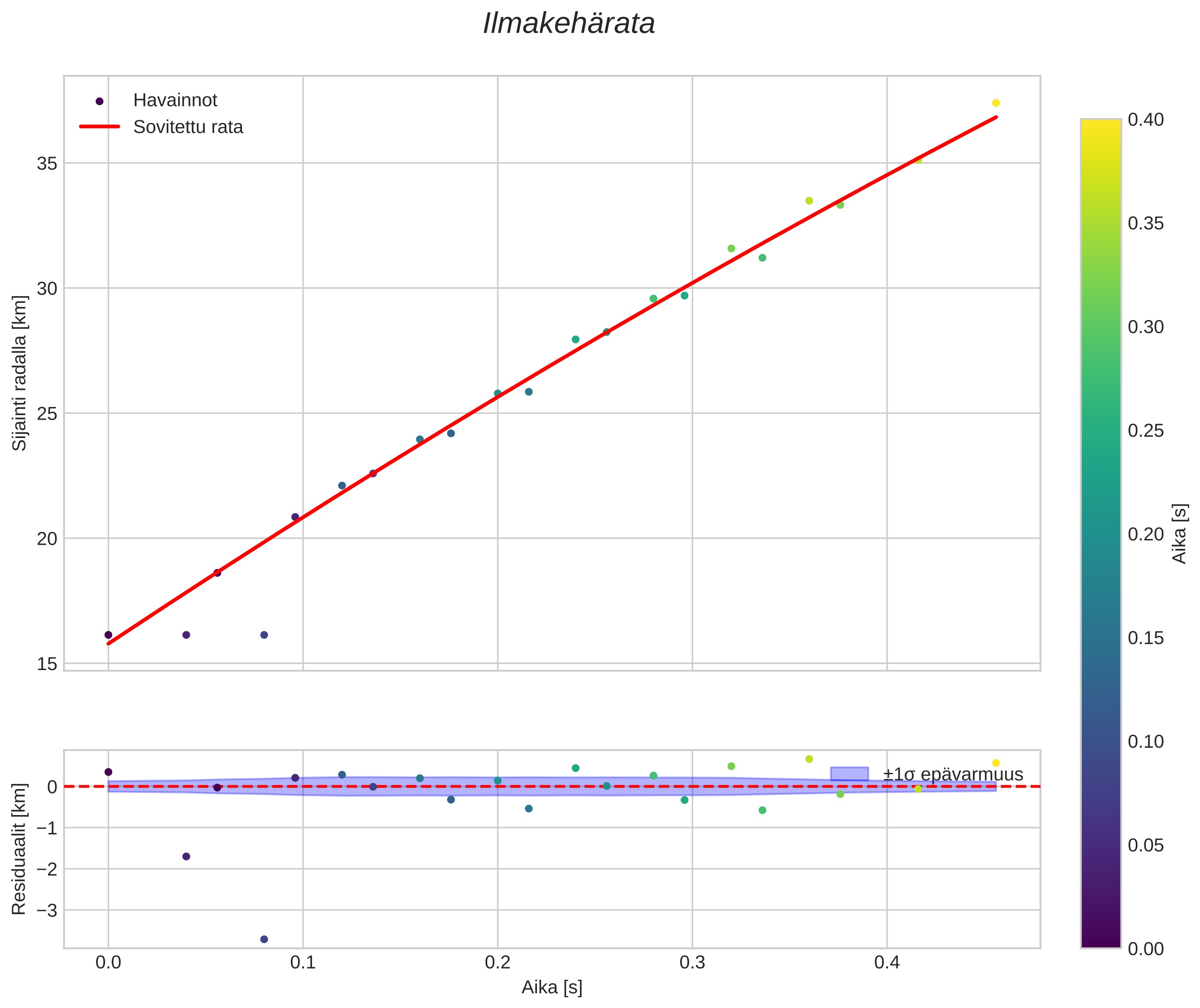
Task: Click the x-axis tick label 0.3
Action: click(x=692, y=962)
